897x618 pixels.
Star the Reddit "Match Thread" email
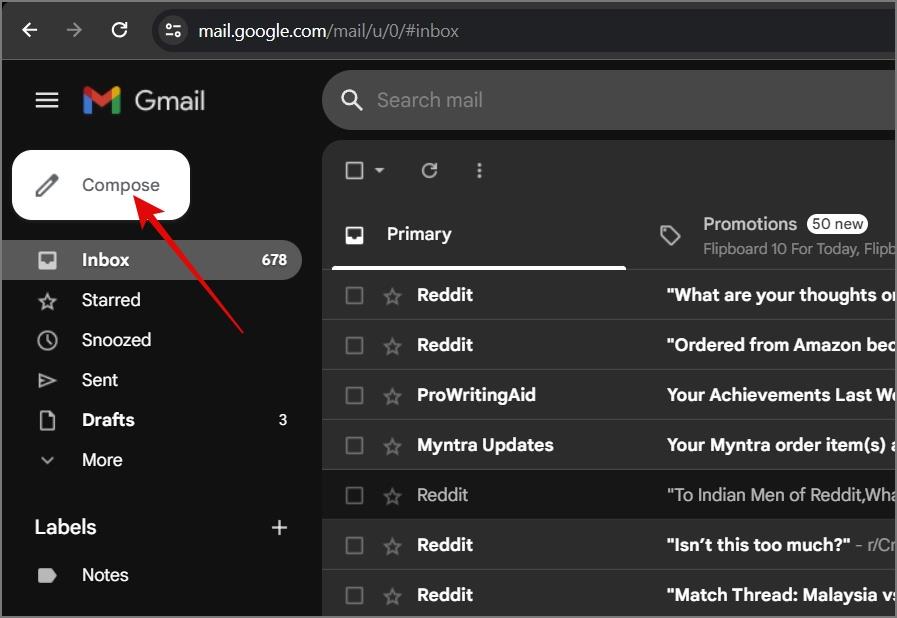click(392, 596)
